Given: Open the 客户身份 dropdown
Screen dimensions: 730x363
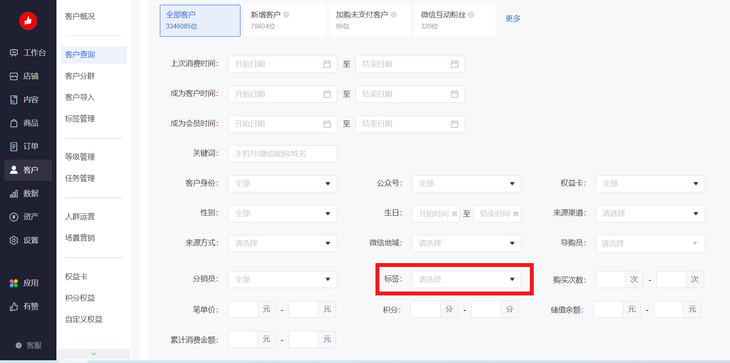Looking at the screenshot, I should [283, 184].
